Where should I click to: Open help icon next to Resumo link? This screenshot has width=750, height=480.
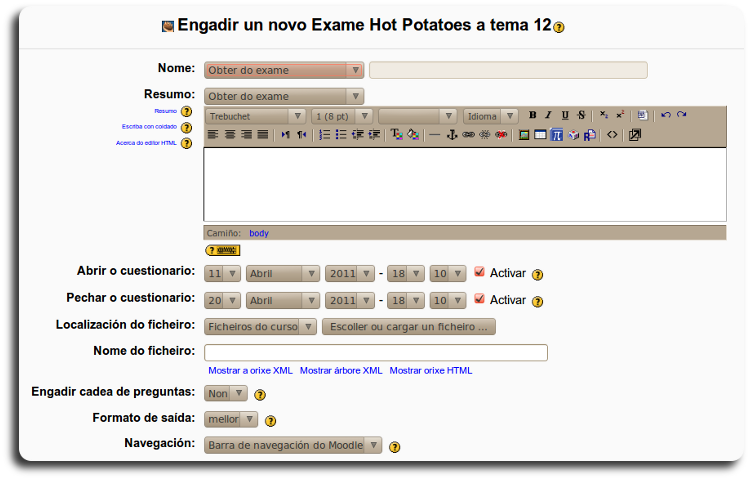coord(187,111)
